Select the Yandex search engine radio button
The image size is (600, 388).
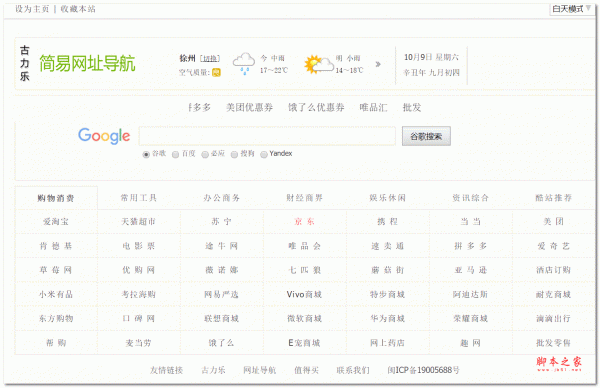(264, 155)
